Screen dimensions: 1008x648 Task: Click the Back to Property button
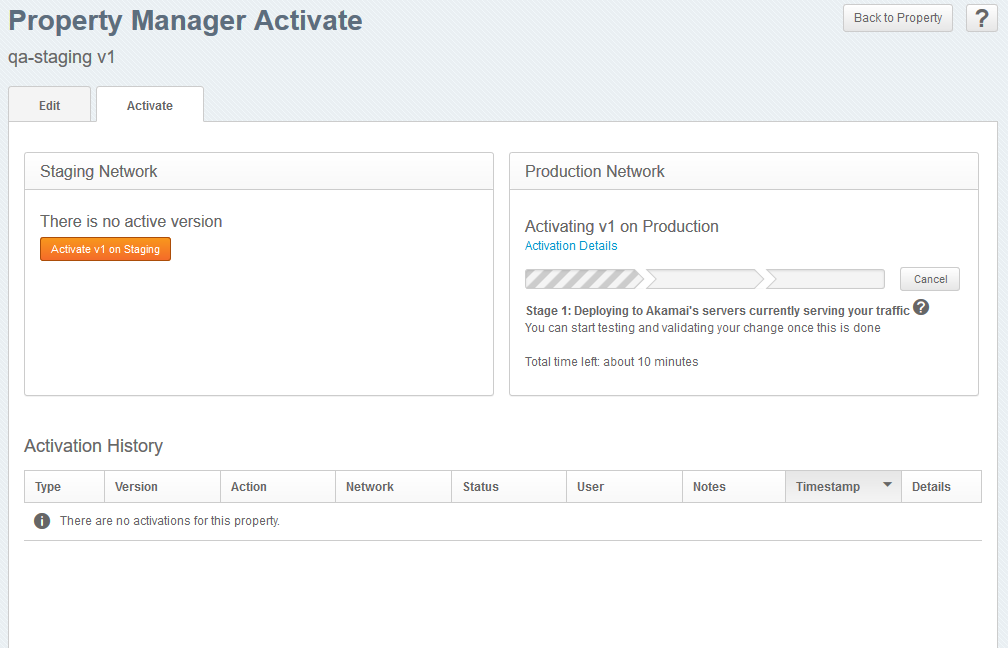[x=897, y=18]
